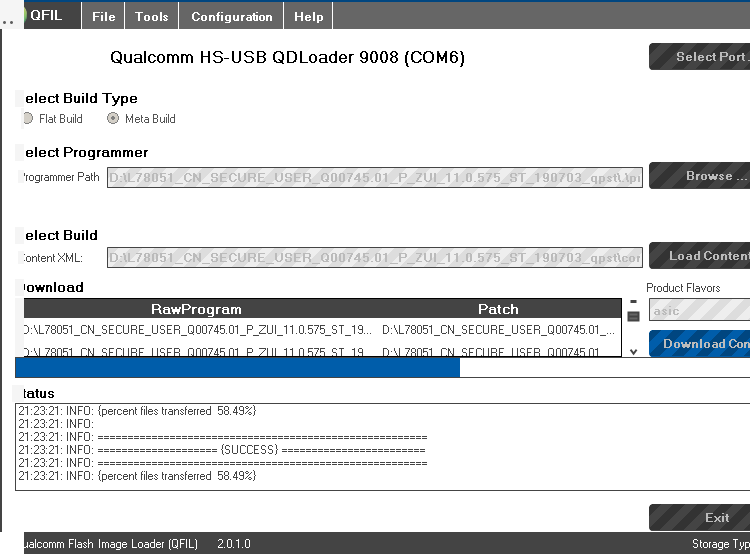Click the Programmer Path input field
Viewport: 750px width, 554px height.
click(375, 177)
